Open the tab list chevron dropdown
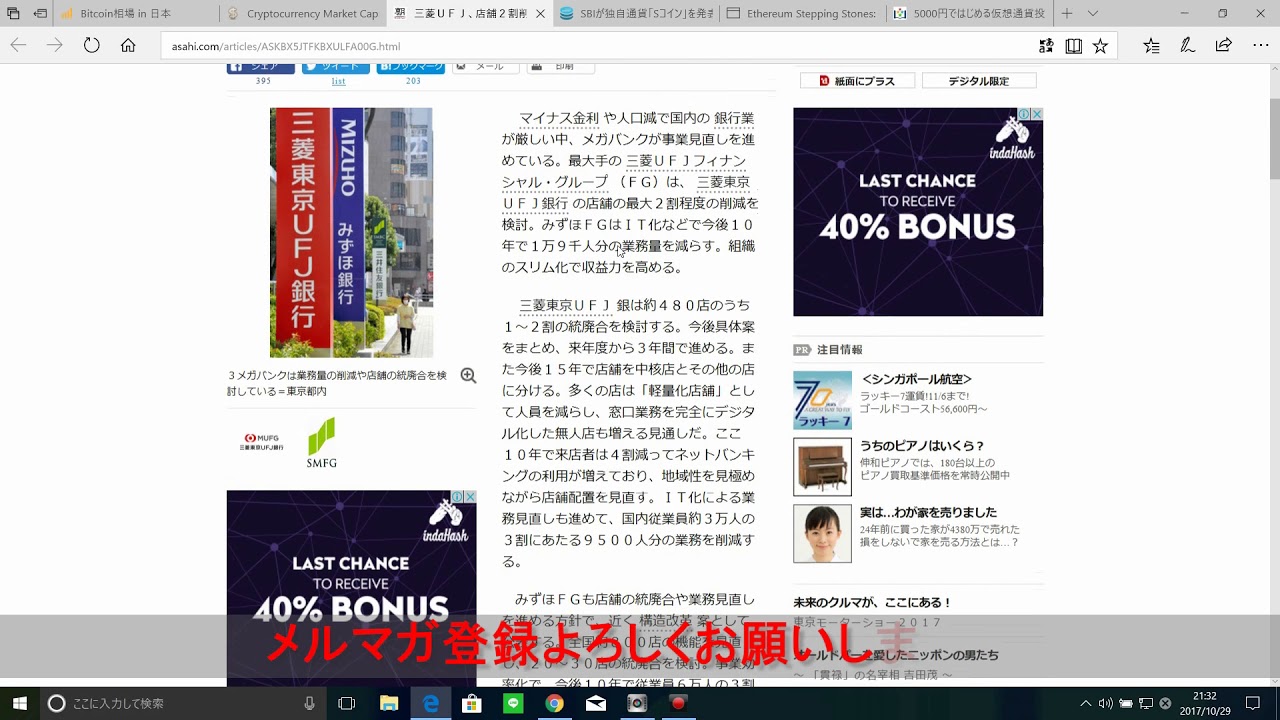Viewport: 1280px width, 720px height. 1093,14
